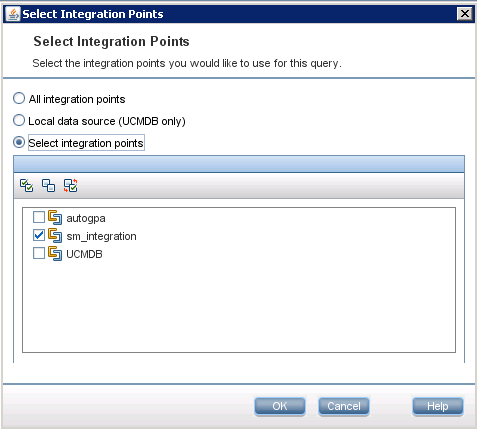Click the autogpa integration point icon

pos(55,218)
